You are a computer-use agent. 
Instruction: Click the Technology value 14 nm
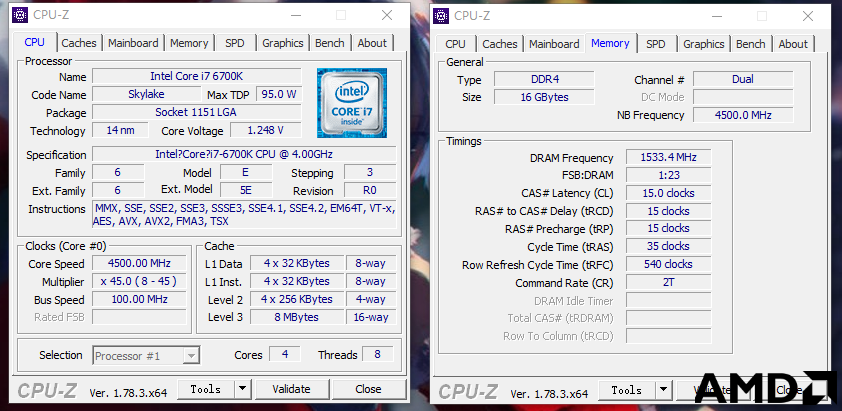pos(120,130)
